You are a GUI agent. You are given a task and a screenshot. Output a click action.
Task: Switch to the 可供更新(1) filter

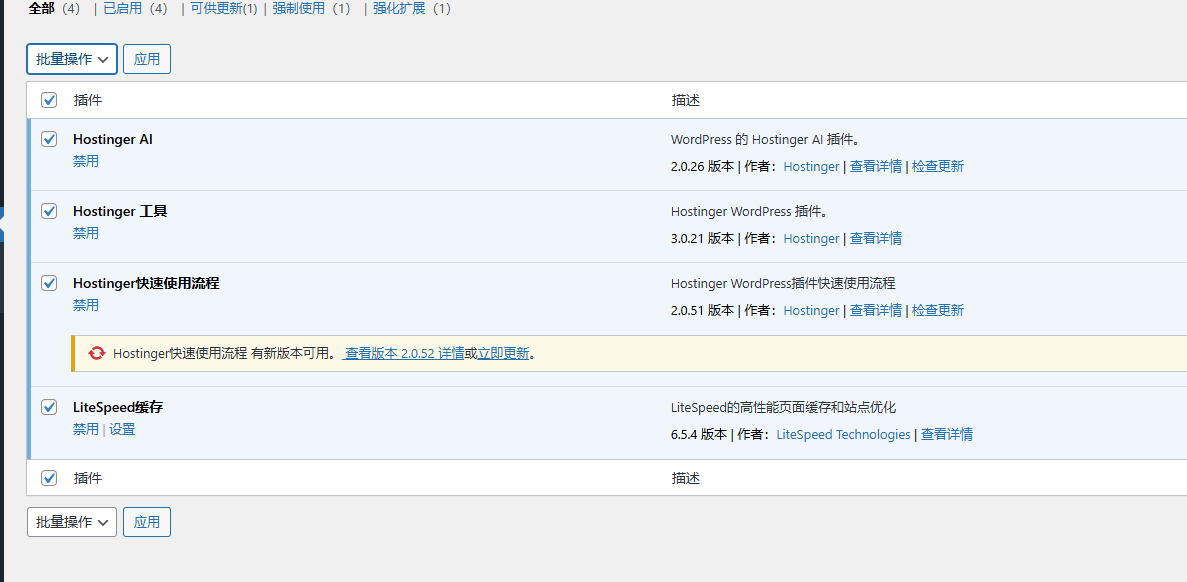pyautogui.click(x=224, y=9)
